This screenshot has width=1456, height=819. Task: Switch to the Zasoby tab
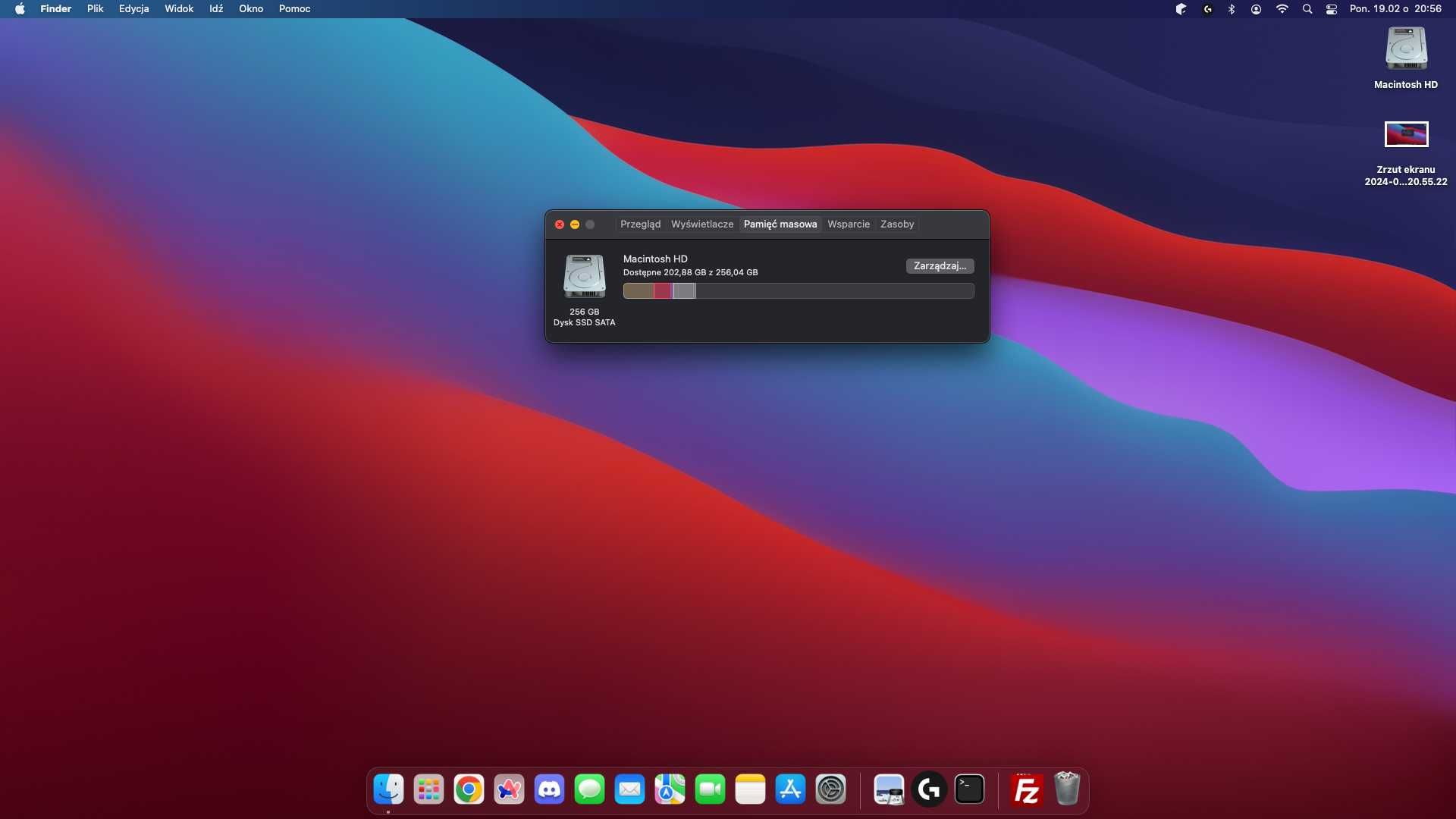click(x=897, y=224)
